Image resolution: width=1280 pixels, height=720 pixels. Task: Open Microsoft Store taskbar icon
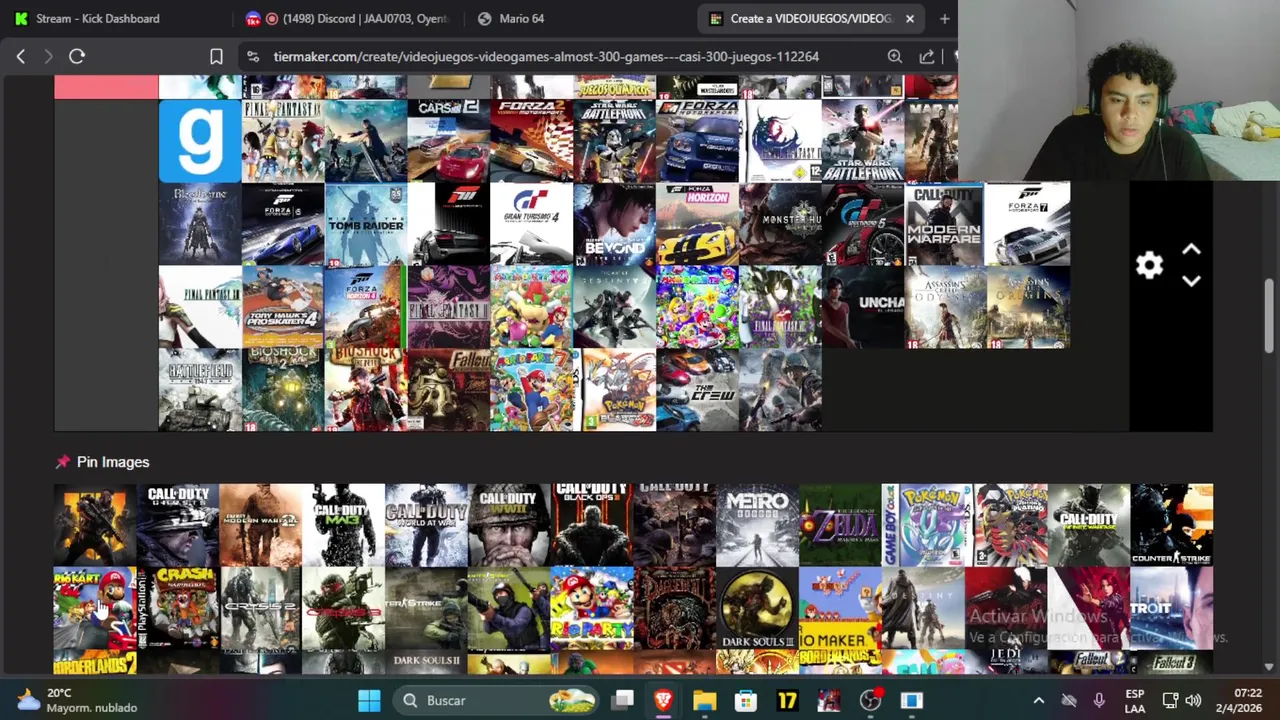[x=746, y=701]
